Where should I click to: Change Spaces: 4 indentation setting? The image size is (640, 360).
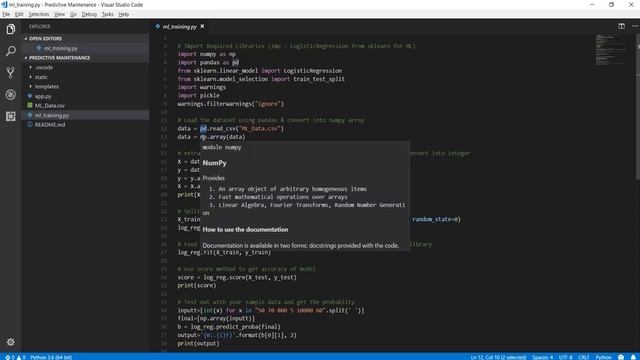[x=542, y=357]
